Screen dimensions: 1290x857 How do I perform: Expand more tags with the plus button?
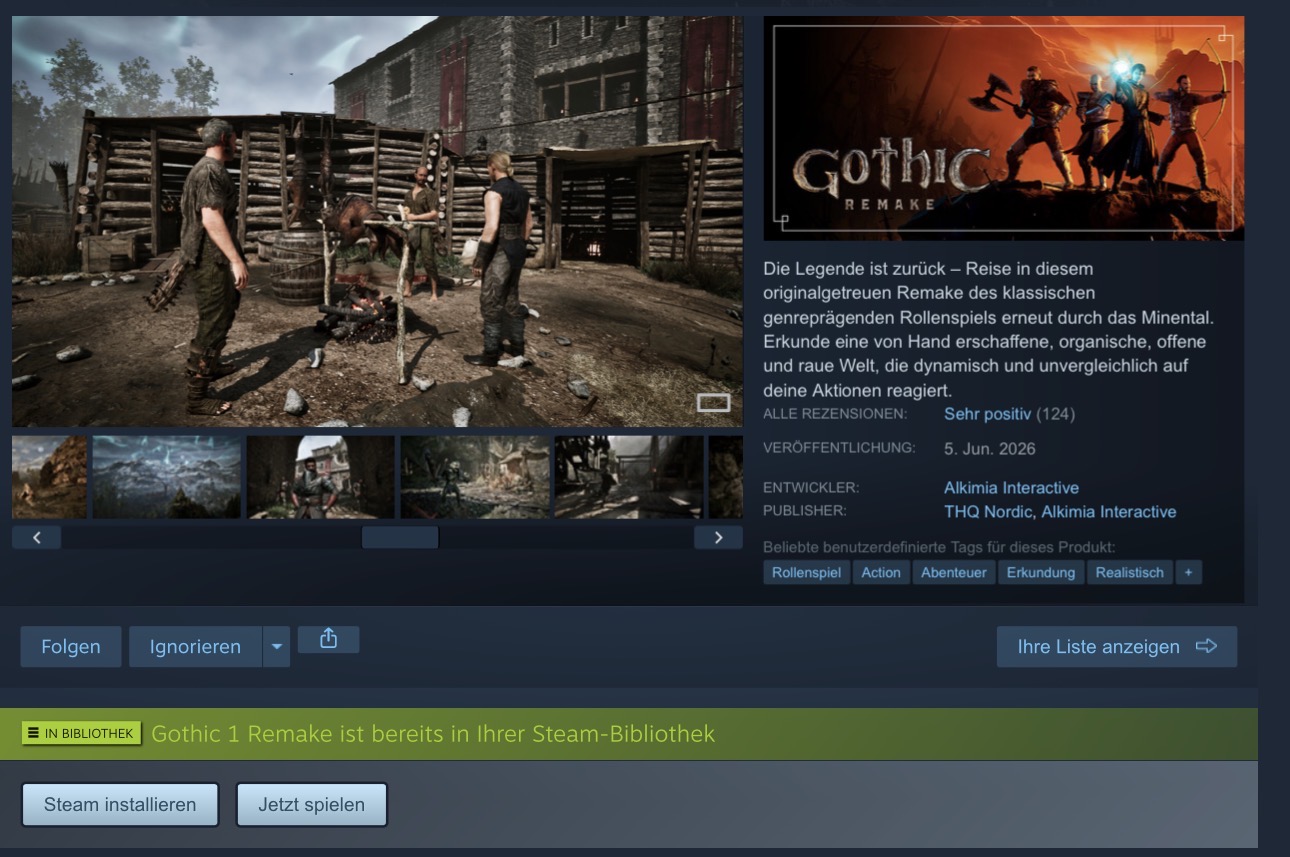[1188, 572]
